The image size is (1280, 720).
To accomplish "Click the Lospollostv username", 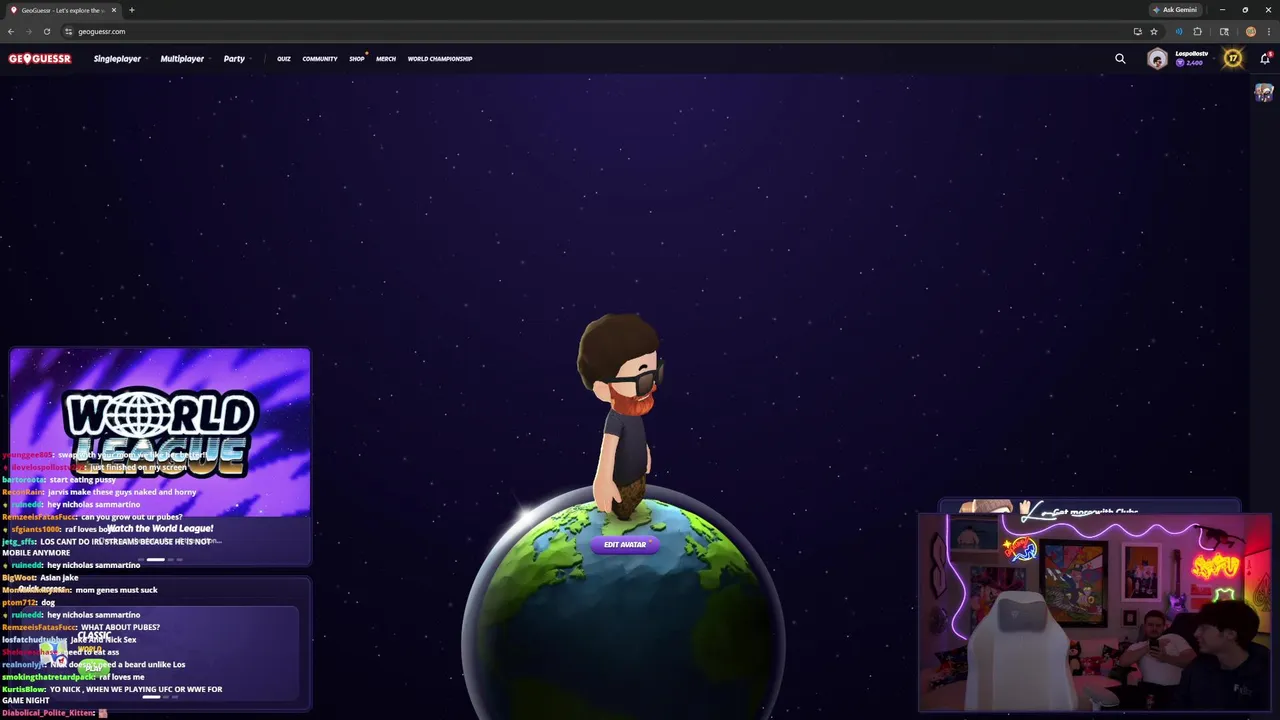I will click(1191, 54).
